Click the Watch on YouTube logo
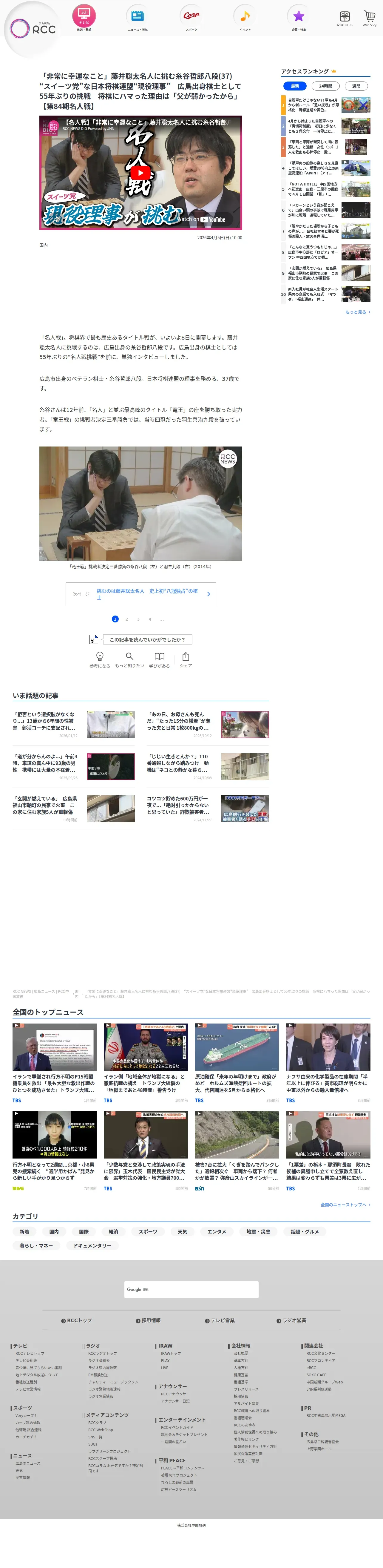This screenshot has height=1568, width=383. point(202,219)
